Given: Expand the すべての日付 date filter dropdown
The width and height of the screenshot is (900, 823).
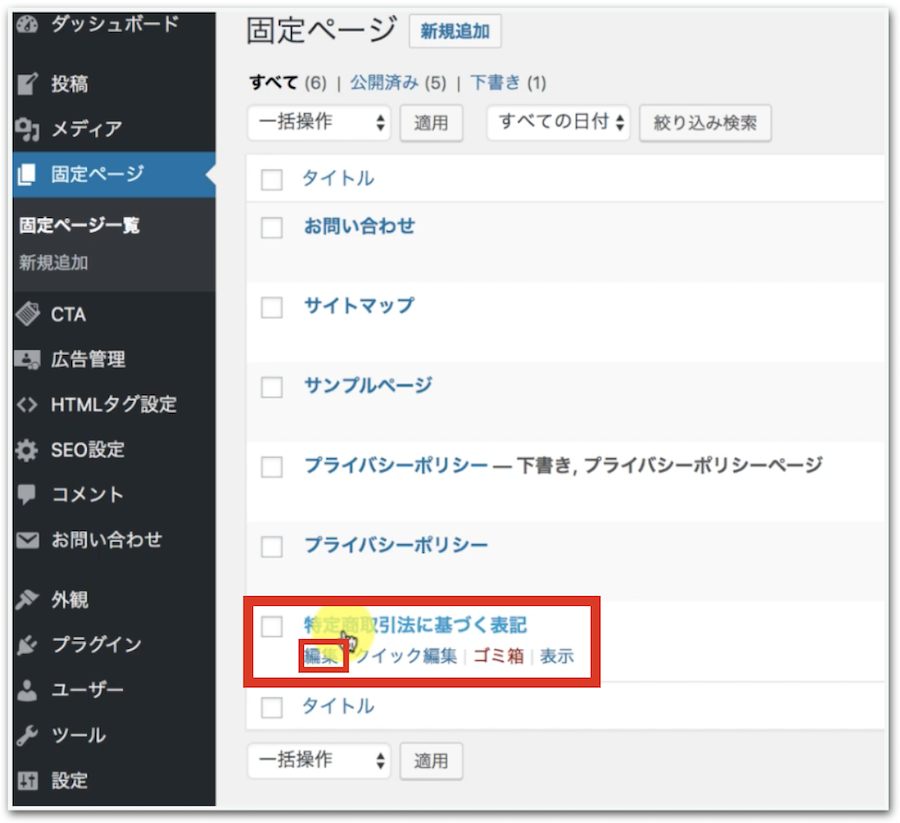Looking at the screenshot, I should coord(558,123).
